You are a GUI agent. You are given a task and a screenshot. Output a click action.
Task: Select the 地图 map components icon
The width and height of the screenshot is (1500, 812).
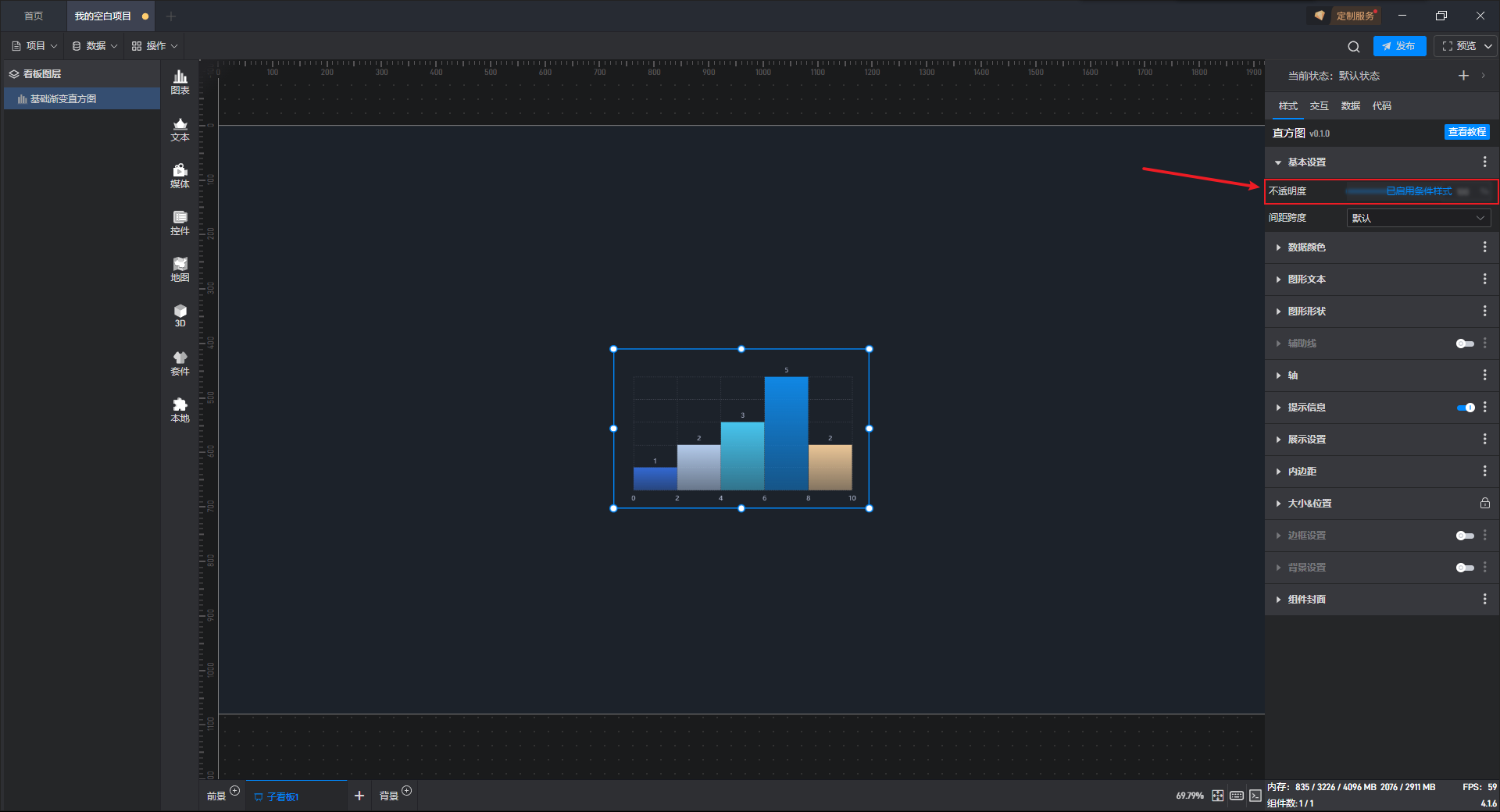180,269
